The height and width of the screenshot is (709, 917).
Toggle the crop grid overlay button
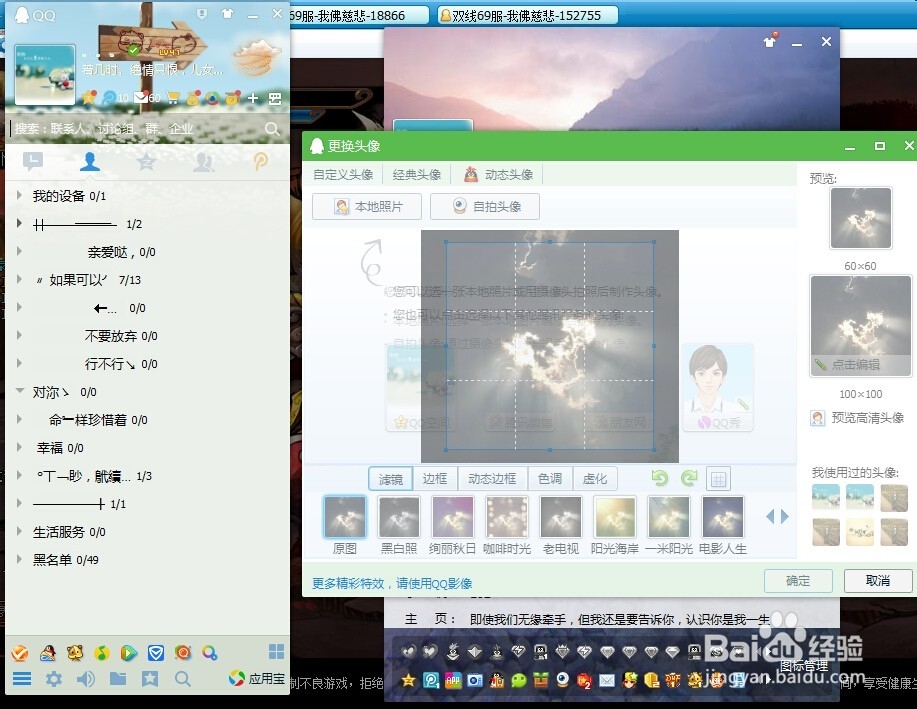[718, 479]
